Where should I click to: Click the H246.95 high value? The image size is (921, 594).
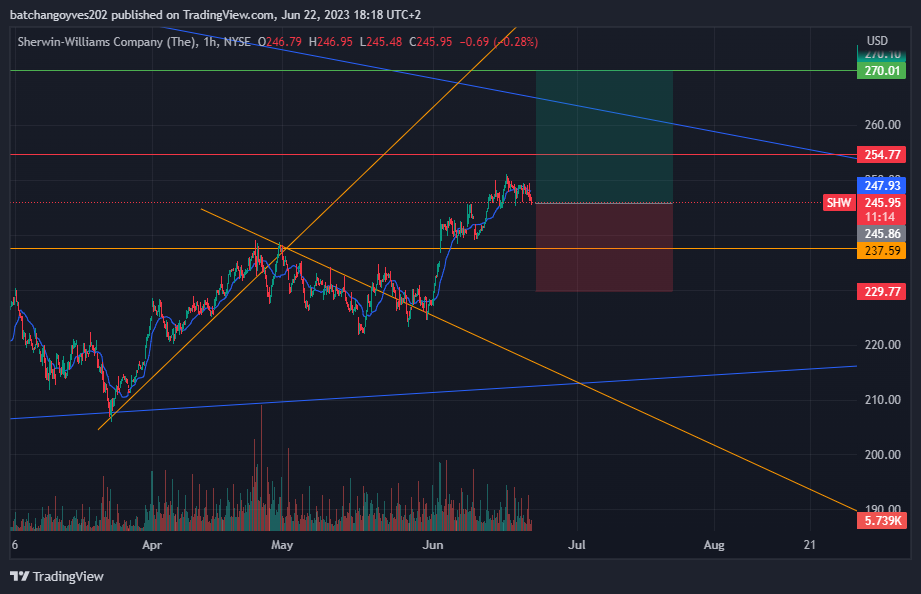pos(331,42)
